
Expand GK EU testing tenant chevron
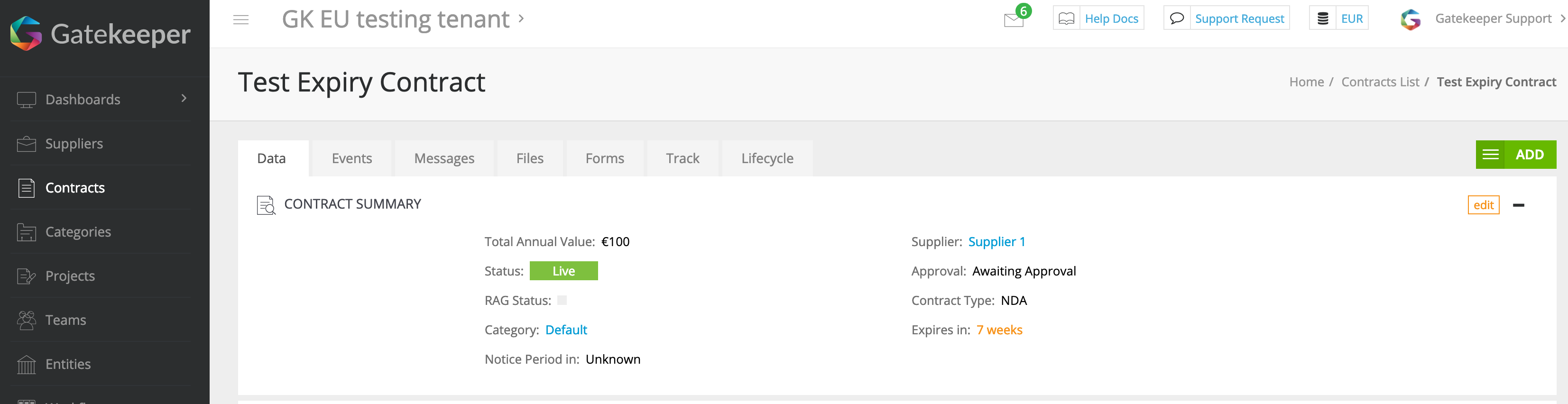click(x=521, y=18)
